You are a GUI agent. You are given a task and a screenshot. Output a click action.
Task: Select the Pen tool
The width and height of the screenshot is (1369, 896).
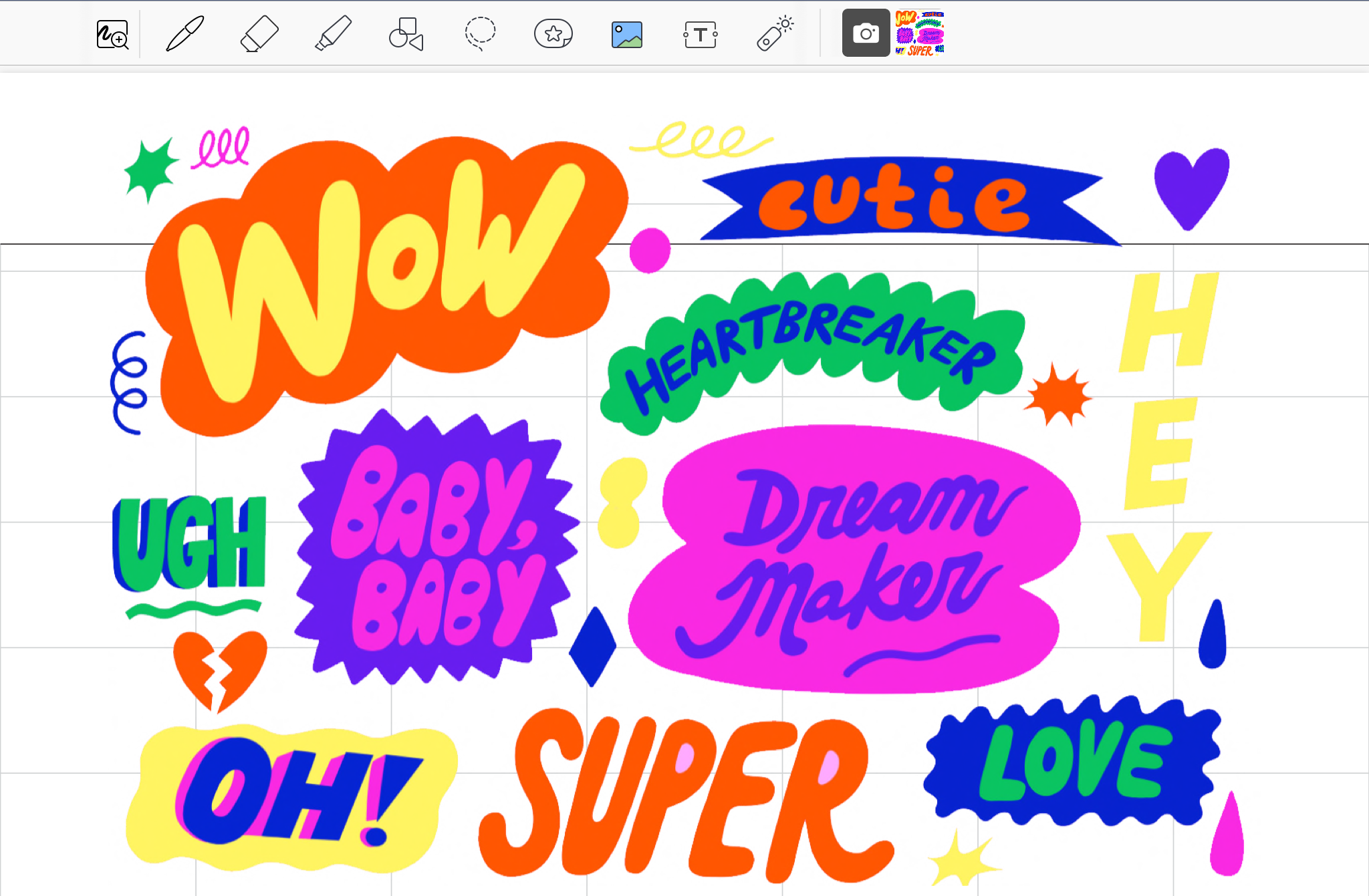coord(184,34)
